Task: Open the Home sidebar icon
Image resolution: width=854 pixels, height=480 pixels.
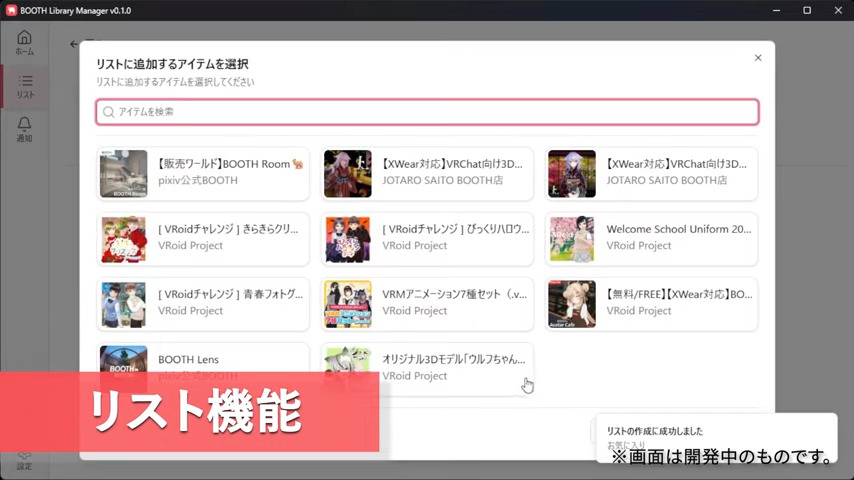Action: coord(24,41)
